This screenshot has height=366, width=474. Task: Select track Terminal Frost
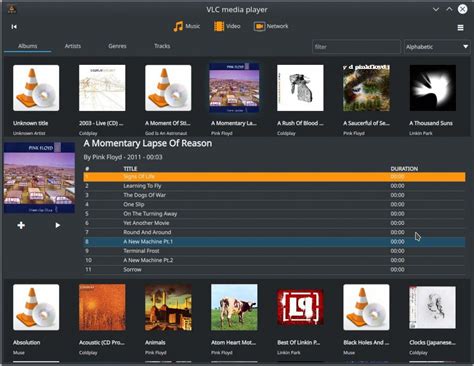[x=274, y=251]
